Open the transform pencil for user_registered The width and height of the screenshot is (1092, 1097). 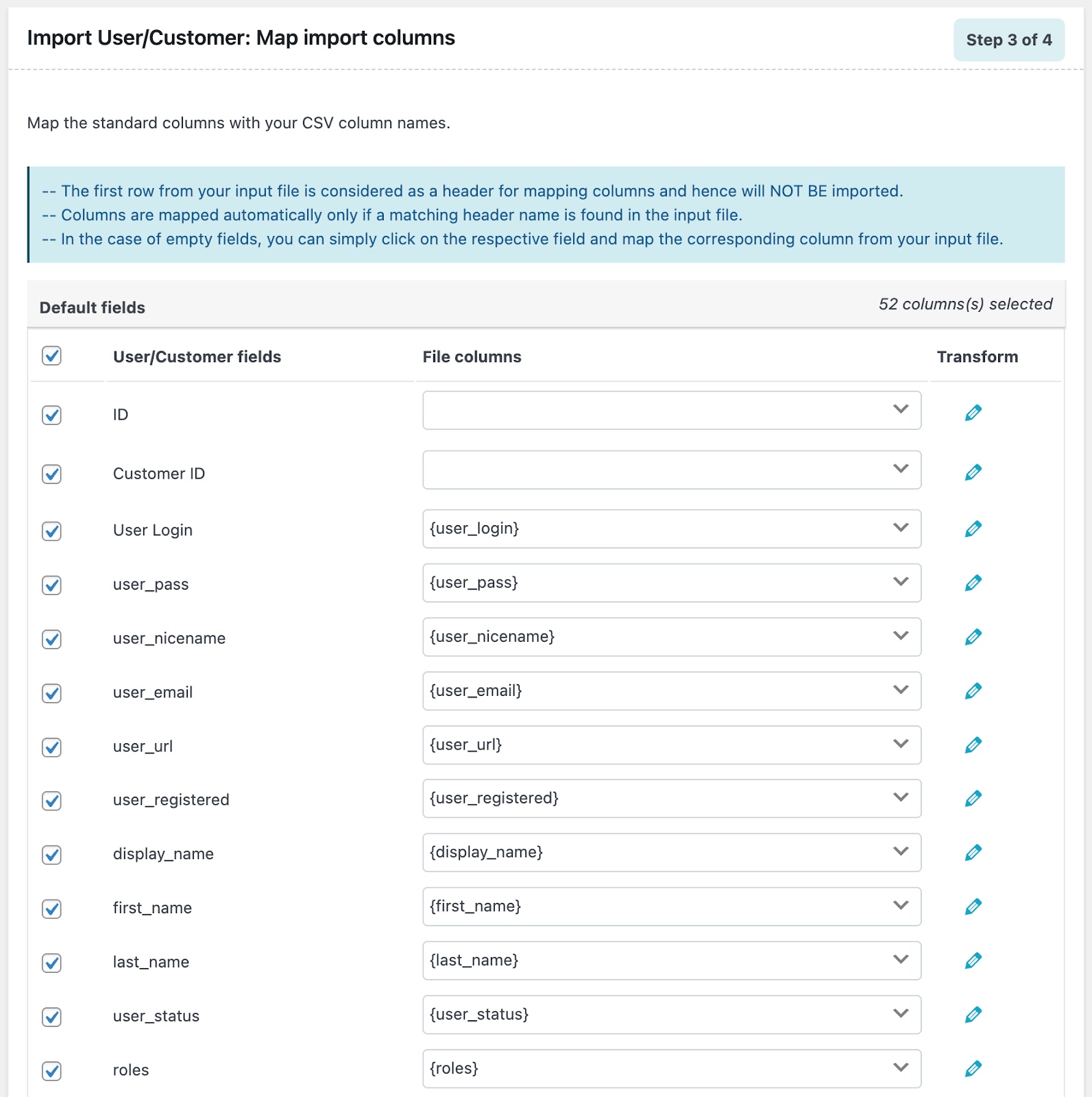coord(973,798)
